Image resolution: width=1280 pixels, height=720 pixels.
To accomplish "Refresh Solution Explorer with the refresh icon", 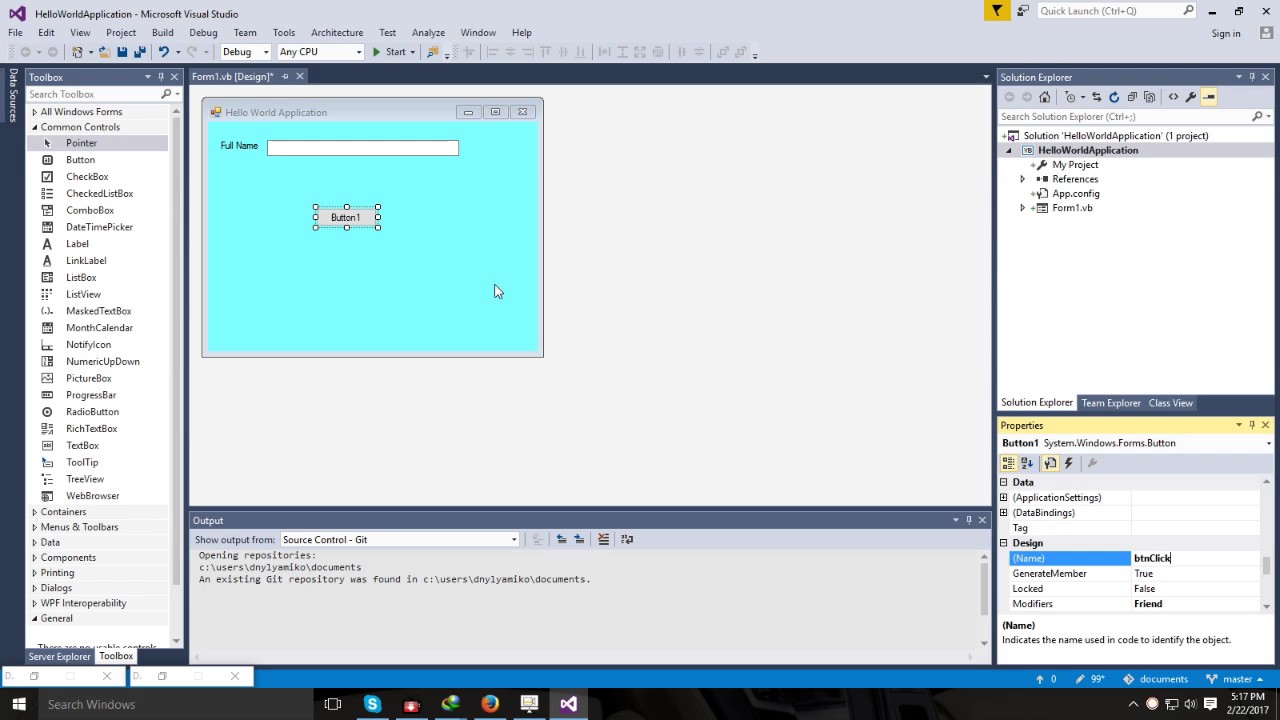I will (x=1114, y=97).
